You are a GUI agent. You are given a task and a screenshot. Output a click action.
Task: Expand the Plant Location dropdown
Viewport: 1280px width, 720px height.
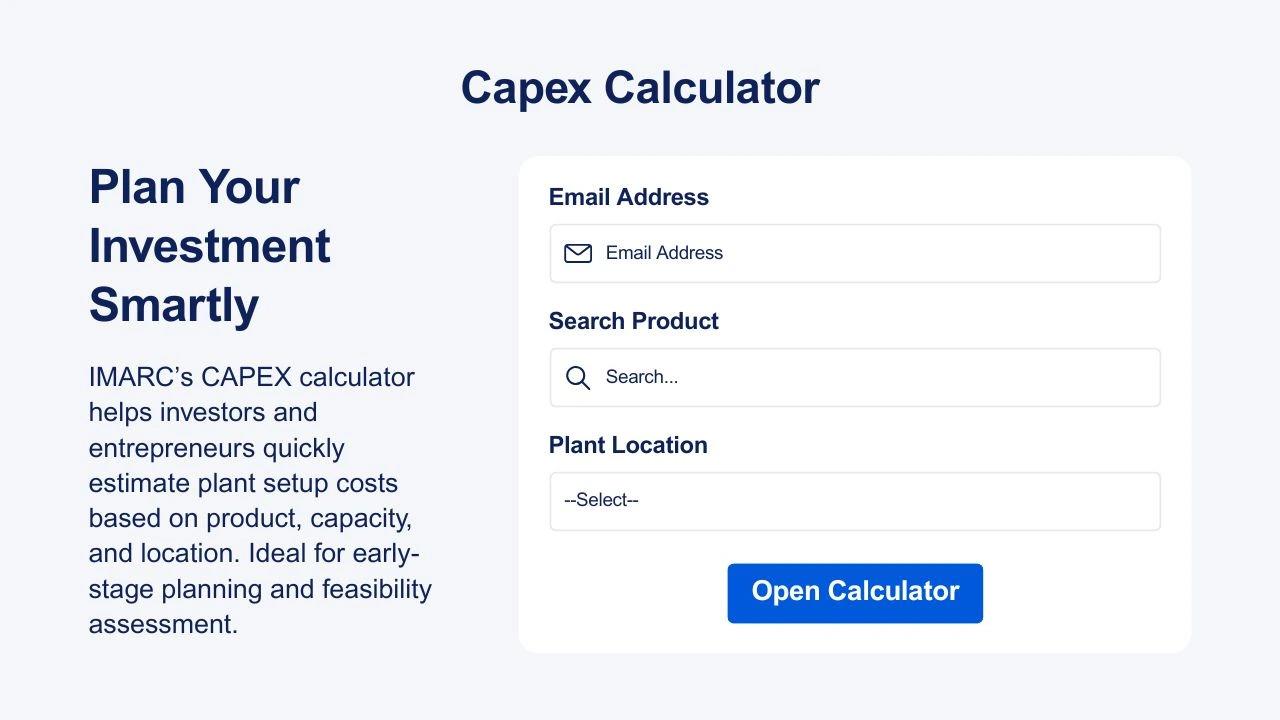click(x=855, y=501)
